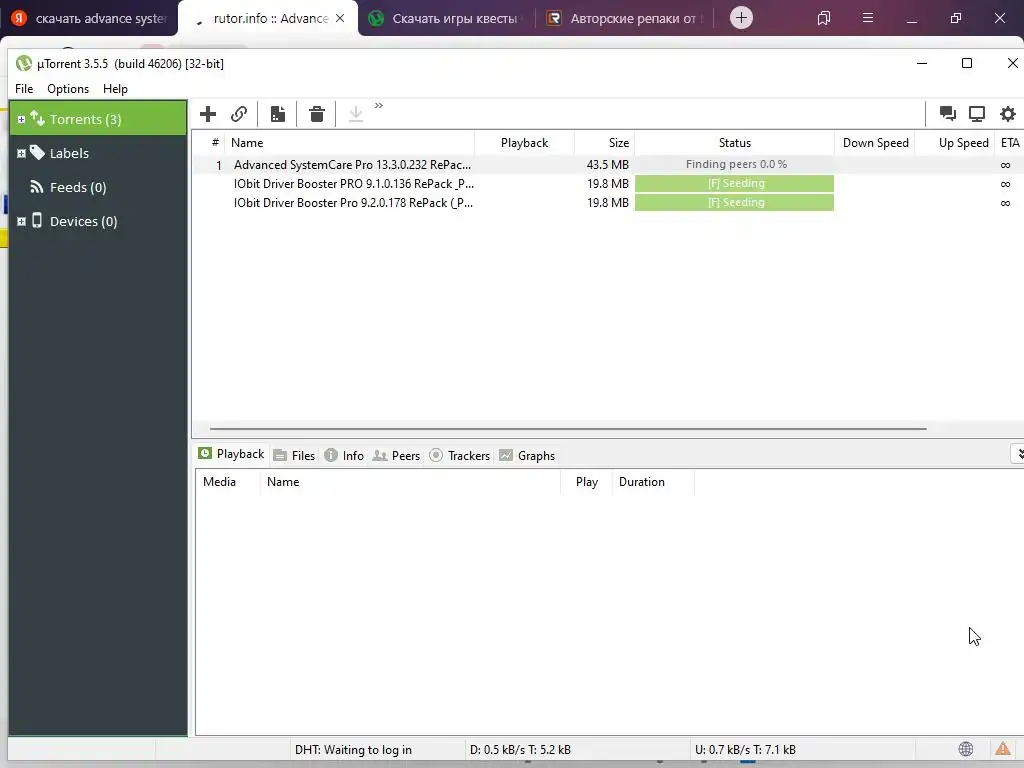Screen dimensions: 1024x768
Task: Select IObit Driver Booster PRO 9.1.0.136 torrent
Action: [353, 184]
